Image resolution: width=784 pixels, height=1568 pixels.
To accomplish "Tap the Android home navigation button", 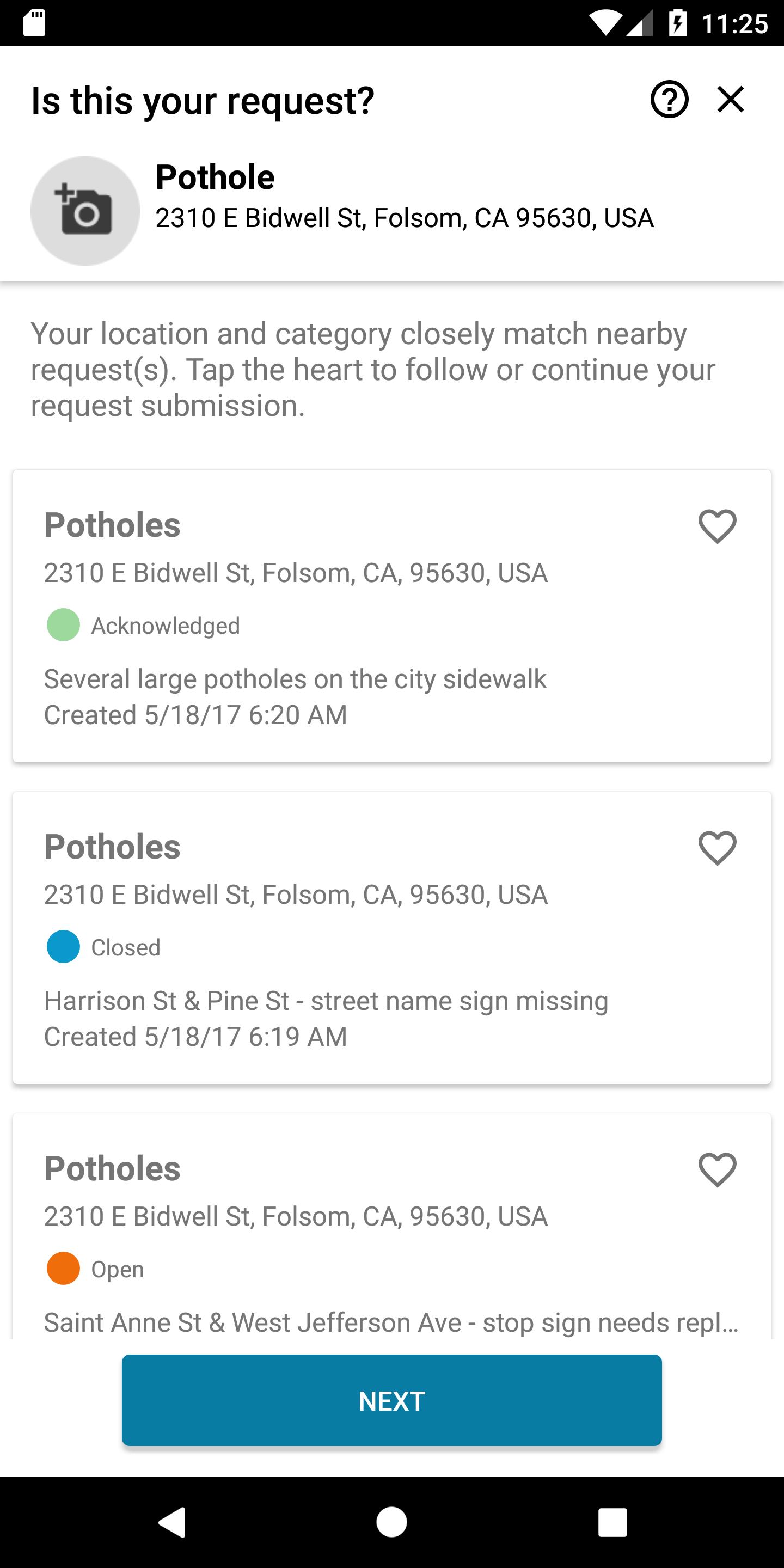I will [x=391, y=1522].
